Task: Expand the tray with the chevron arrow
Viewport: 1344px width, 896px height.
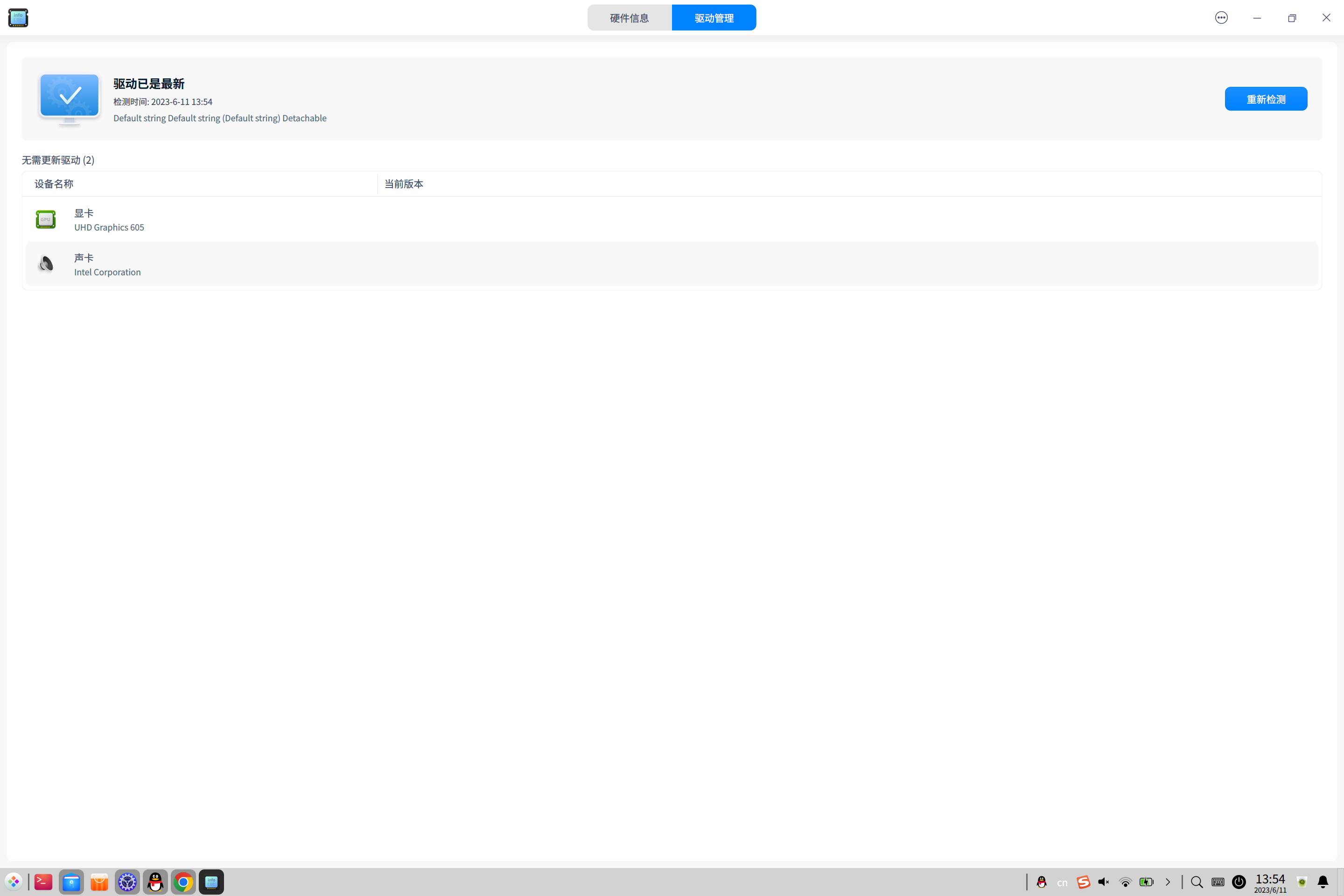Action: (x=1168, y=882)
